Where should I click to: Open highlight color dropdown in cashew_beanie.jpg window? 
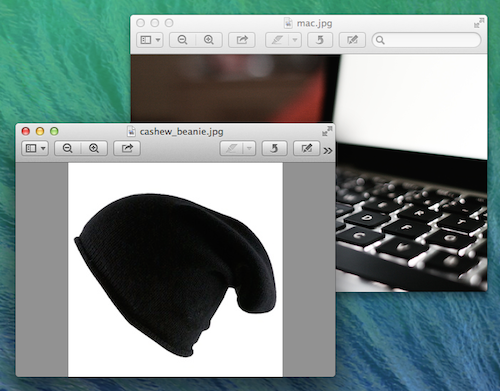click(250, 148)
